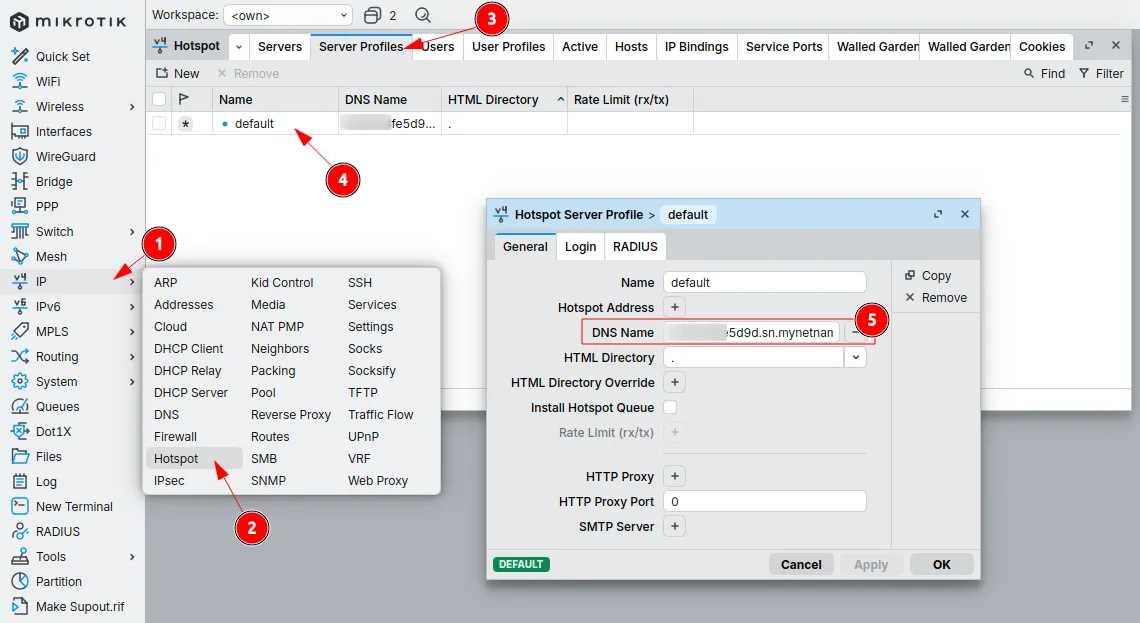Add an HTML Directory Override value
The width and height of the screenshot is (1140, 623).
pos(675,382)
